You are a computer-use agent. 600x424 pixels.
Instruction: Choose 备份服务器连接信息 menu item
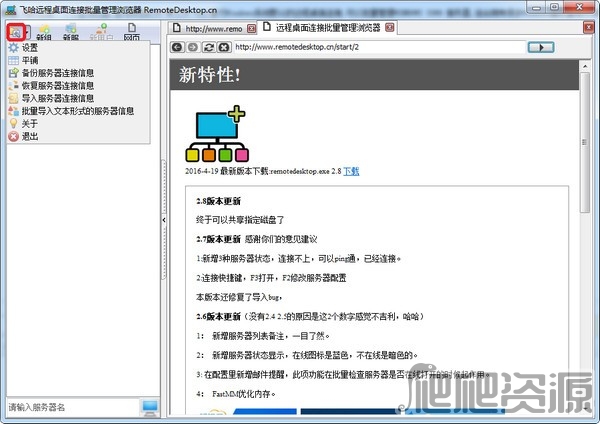pyautogui.click(x=78, y=73)
